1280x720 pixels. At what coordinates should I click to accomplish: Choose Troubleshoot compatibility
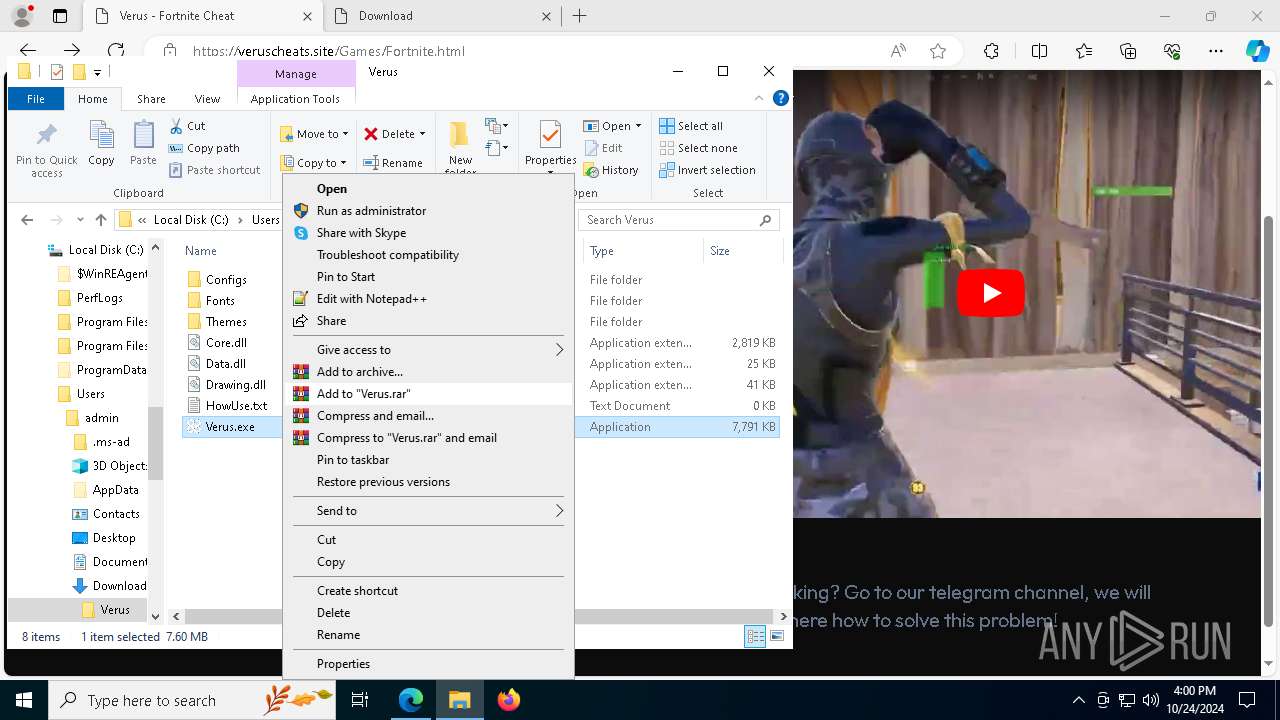[x=387, y=255]
